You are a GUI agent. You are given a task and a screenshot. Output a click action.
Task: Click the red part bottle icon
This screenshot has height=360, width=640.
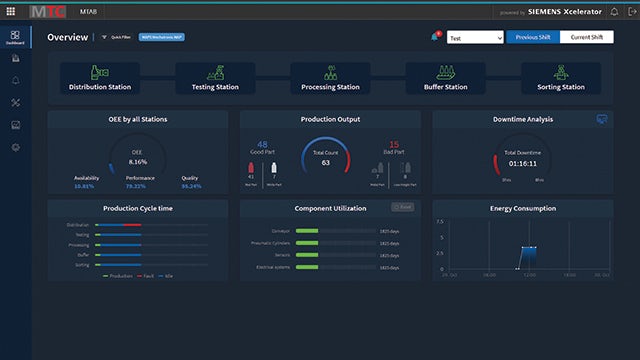pos(251,167)
